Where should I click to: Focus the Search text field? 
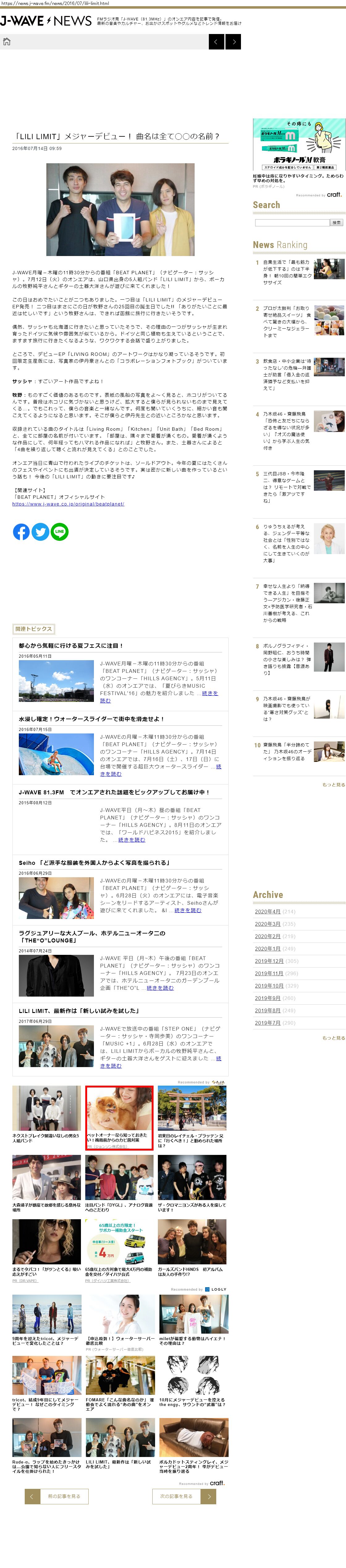tap(292, 223)
